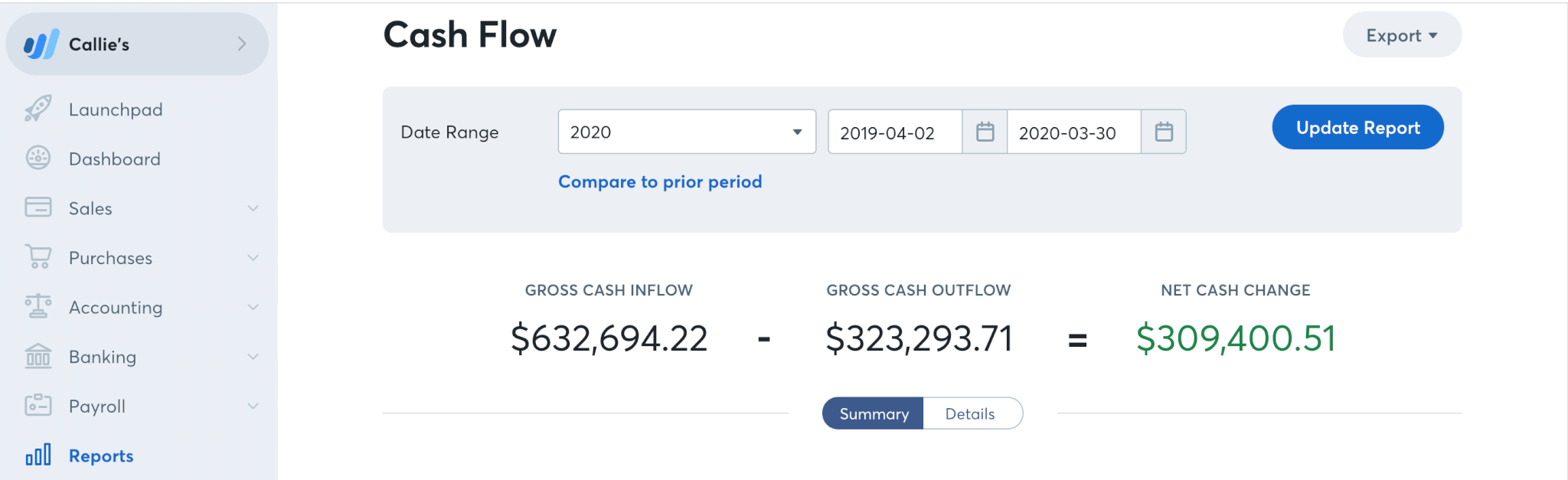Select the Dashboard gauge icon
Viewport: 1568px width, 480px height.
(38, 158)
